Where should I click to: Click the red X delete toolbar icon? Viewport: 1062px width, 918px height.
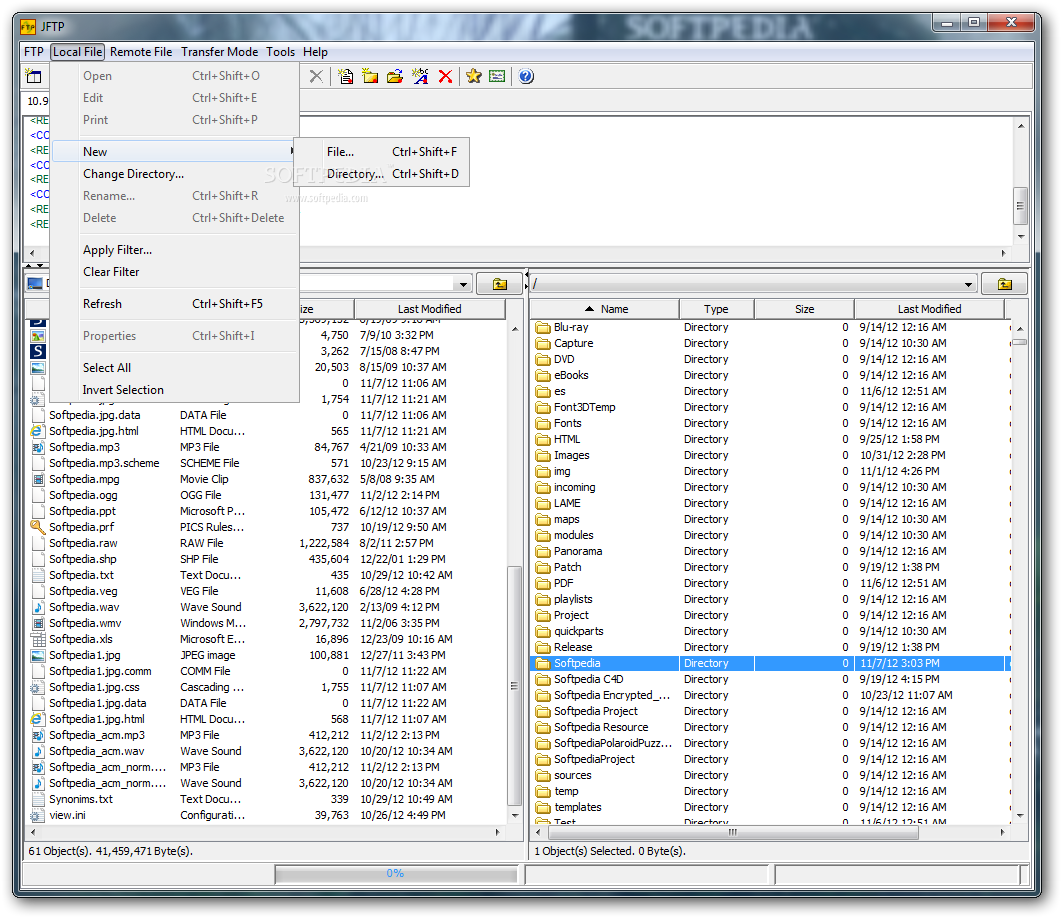445,77
